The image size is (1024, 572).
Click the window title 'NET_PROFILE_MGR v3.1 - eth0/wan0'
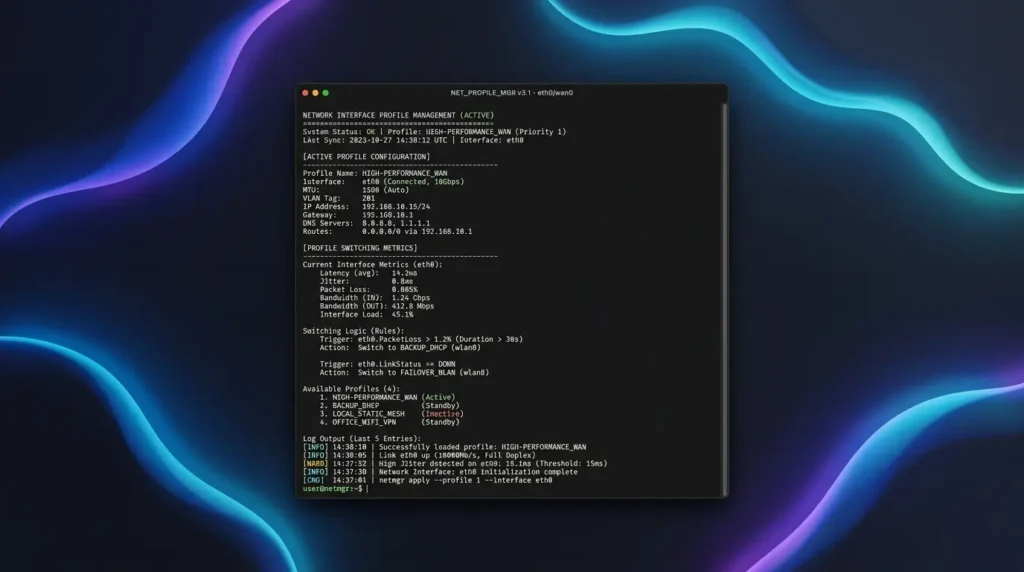511,93
